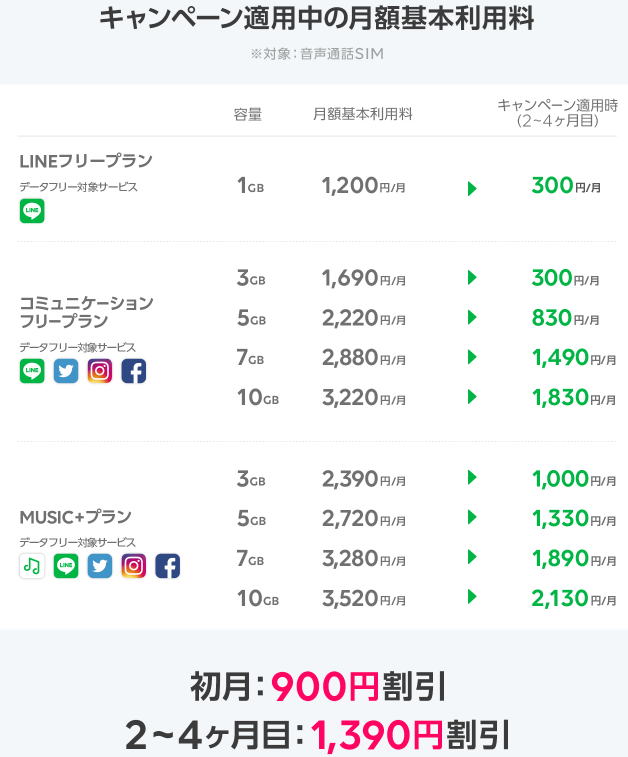Click the green arrow next to 2,880円/月
The height and width of the screenshot is (757, 628).
(472, 358)
